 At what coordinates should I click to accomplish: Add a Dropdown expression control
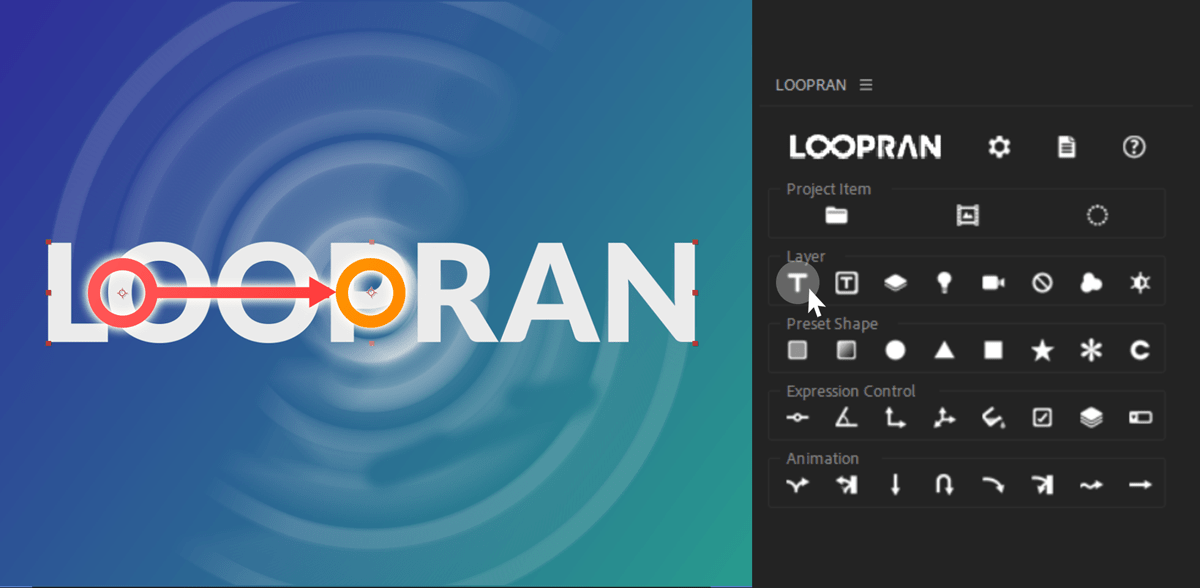click(x=1139, y=417)
